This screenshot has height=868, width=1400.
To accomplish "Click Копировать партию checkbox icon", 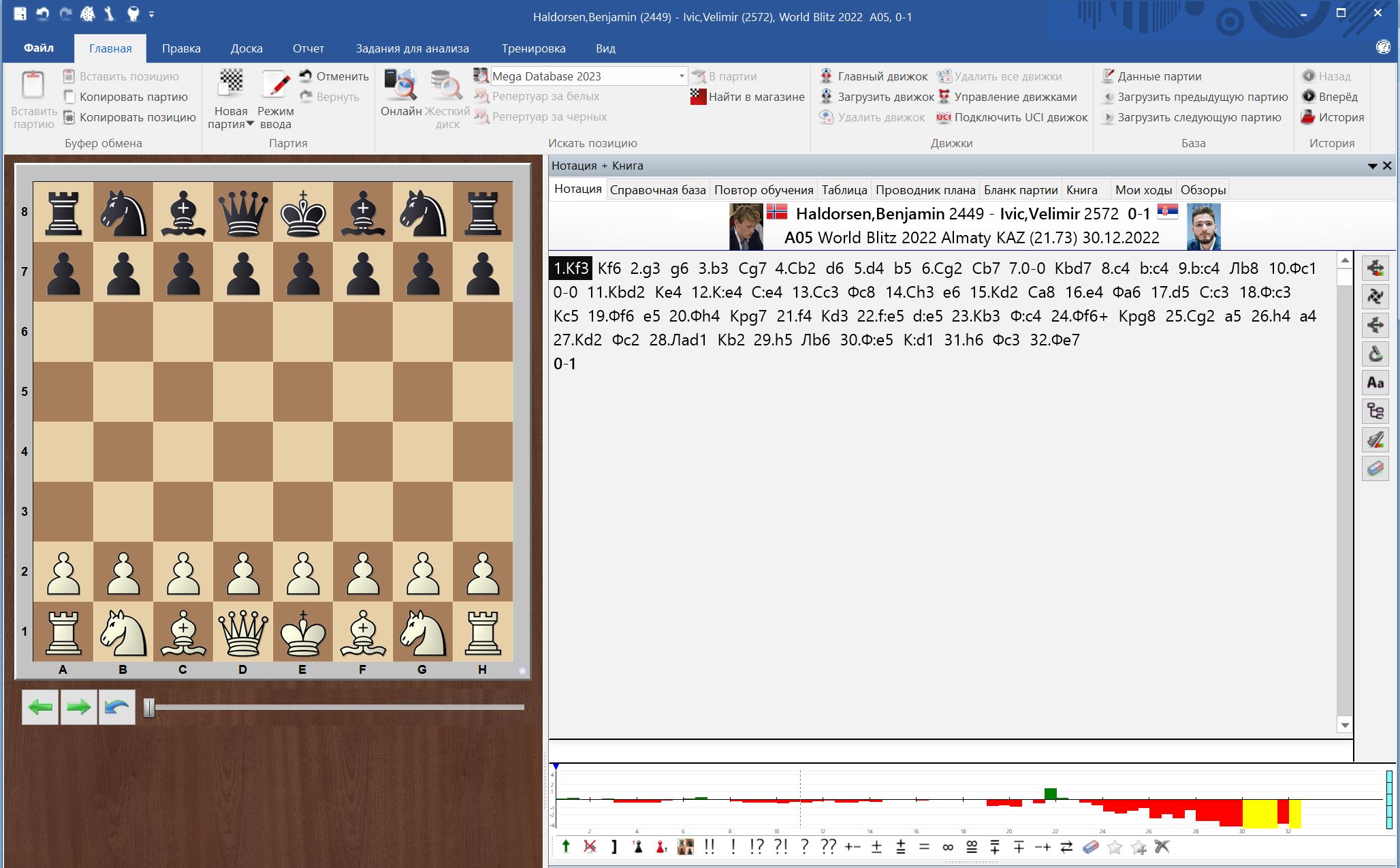I will [69, 97].
